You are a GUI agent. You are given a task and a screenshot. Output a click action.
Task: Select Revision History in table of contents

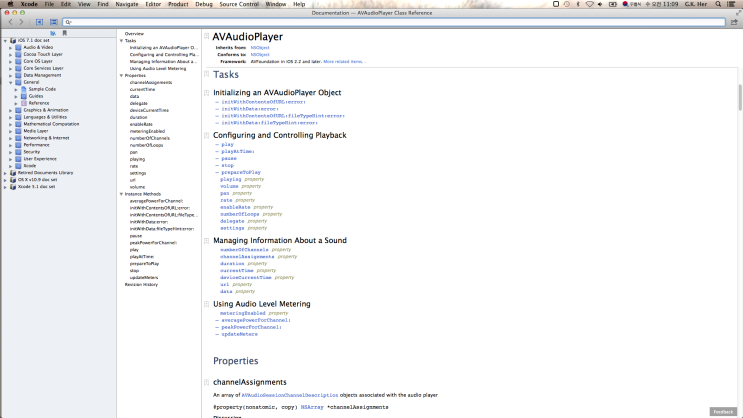141,284
